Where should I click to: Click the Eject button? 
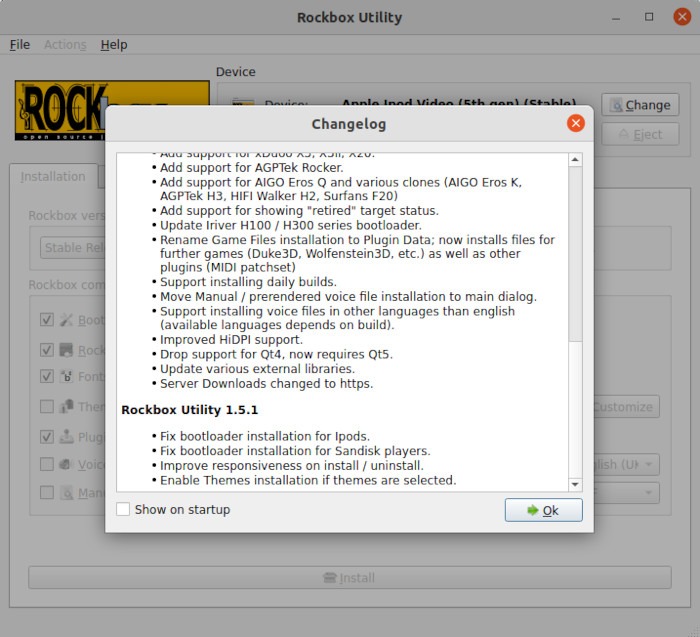tap(640, 134)
